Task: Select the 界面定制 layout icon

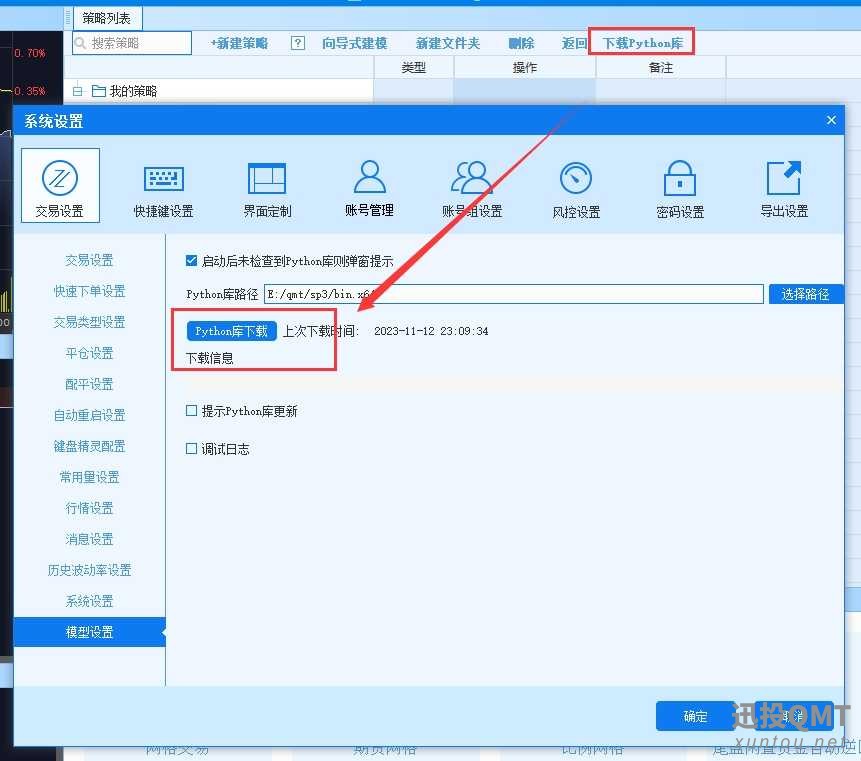Action: pyautogui.click(x=267, y=187)
